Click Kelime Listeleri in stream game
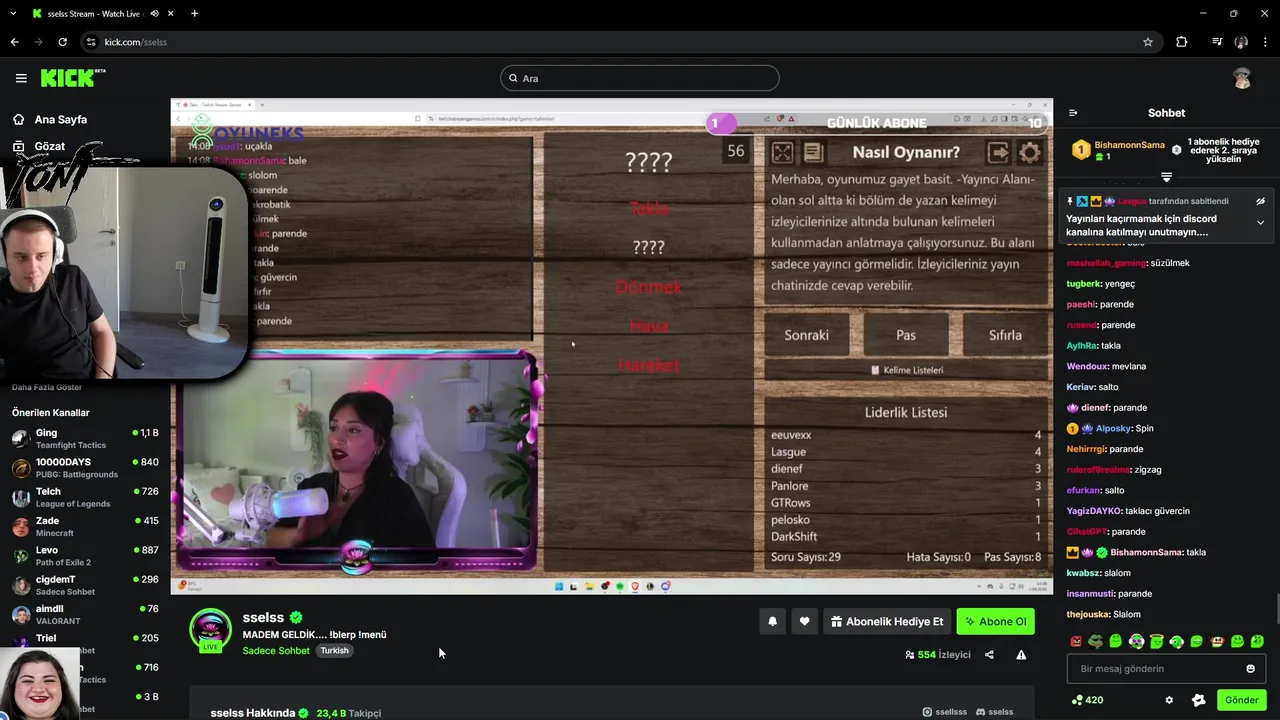The height and width of the screenshot is (720, 1280). (906, 370)
